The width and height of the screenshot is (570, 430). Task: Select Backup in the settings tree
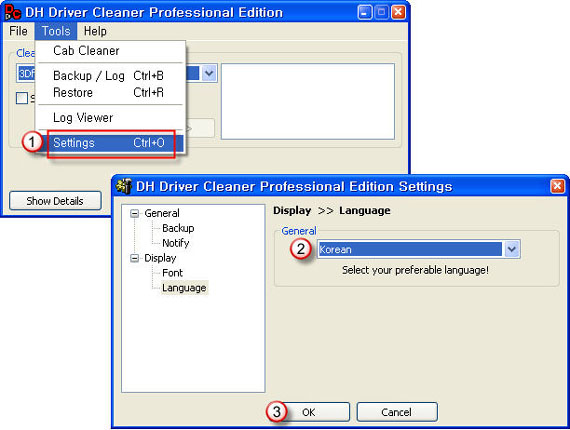click(178, 228)
